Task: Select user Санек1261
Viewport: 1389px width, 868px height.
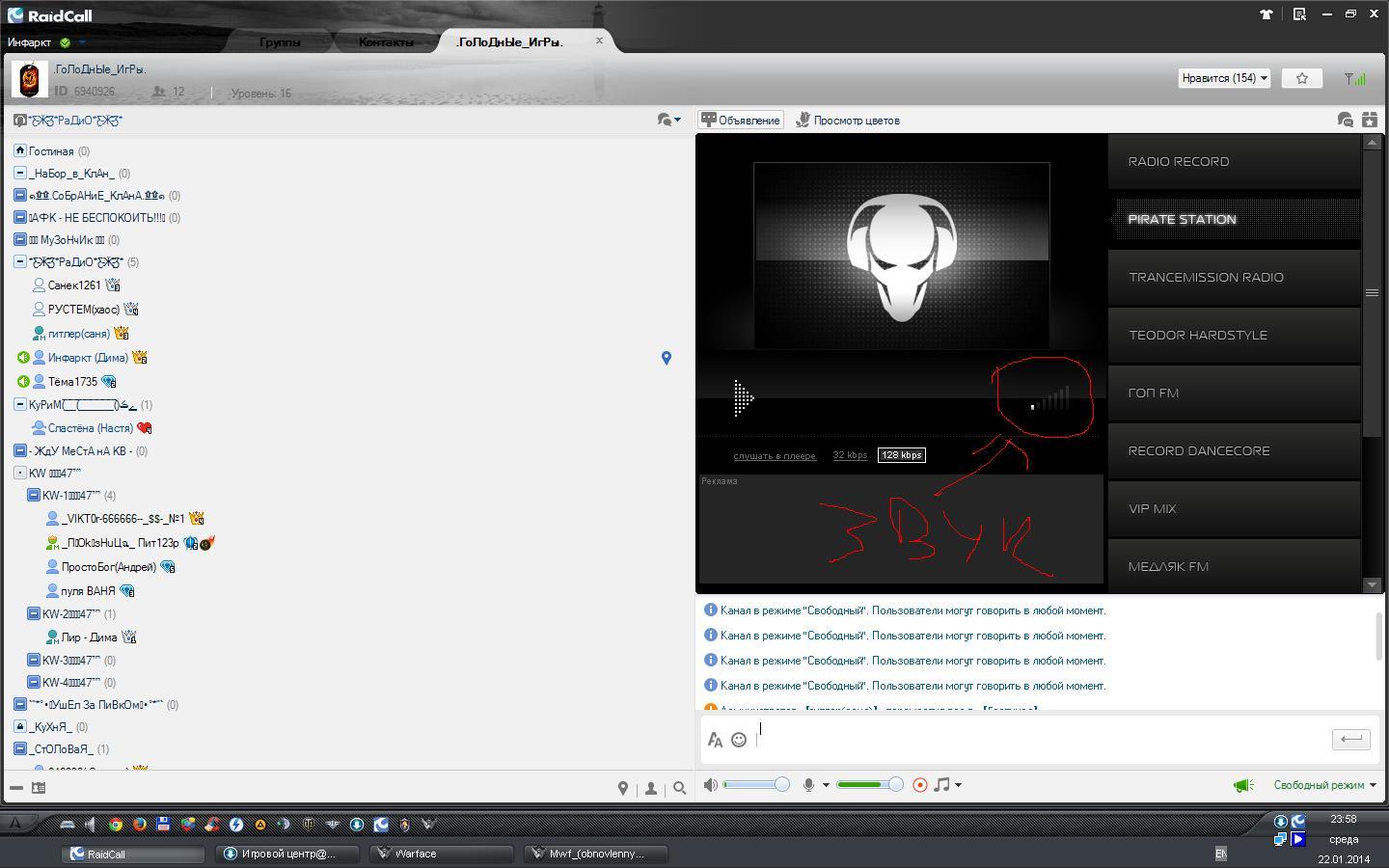Action: click(x=74, y=285)
